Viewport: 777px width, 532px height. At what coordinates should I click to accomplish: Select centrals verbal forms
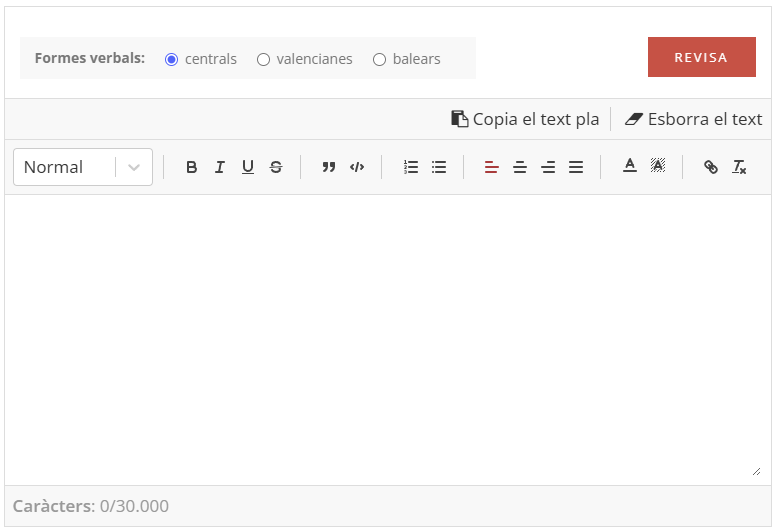click(x=171, y=59)
